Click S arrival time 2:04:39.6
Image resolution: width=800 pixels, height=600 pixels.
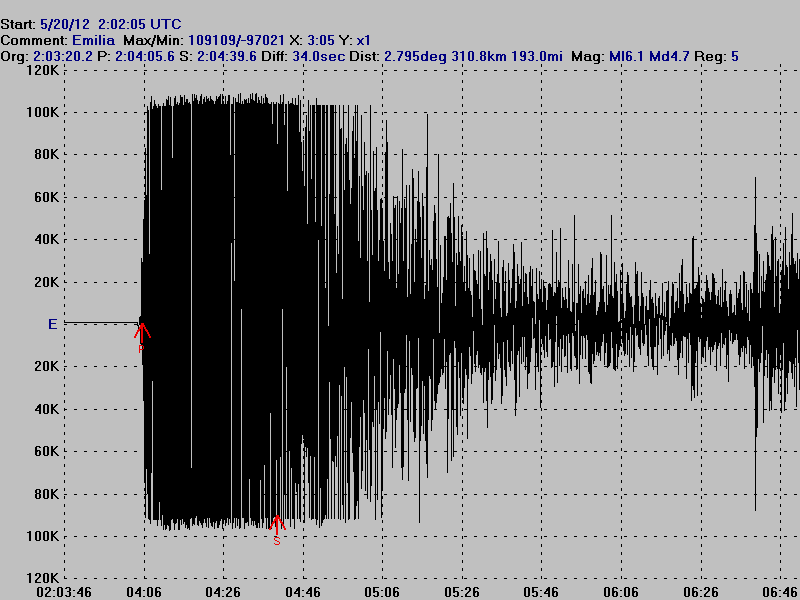(x=227, y=56)
